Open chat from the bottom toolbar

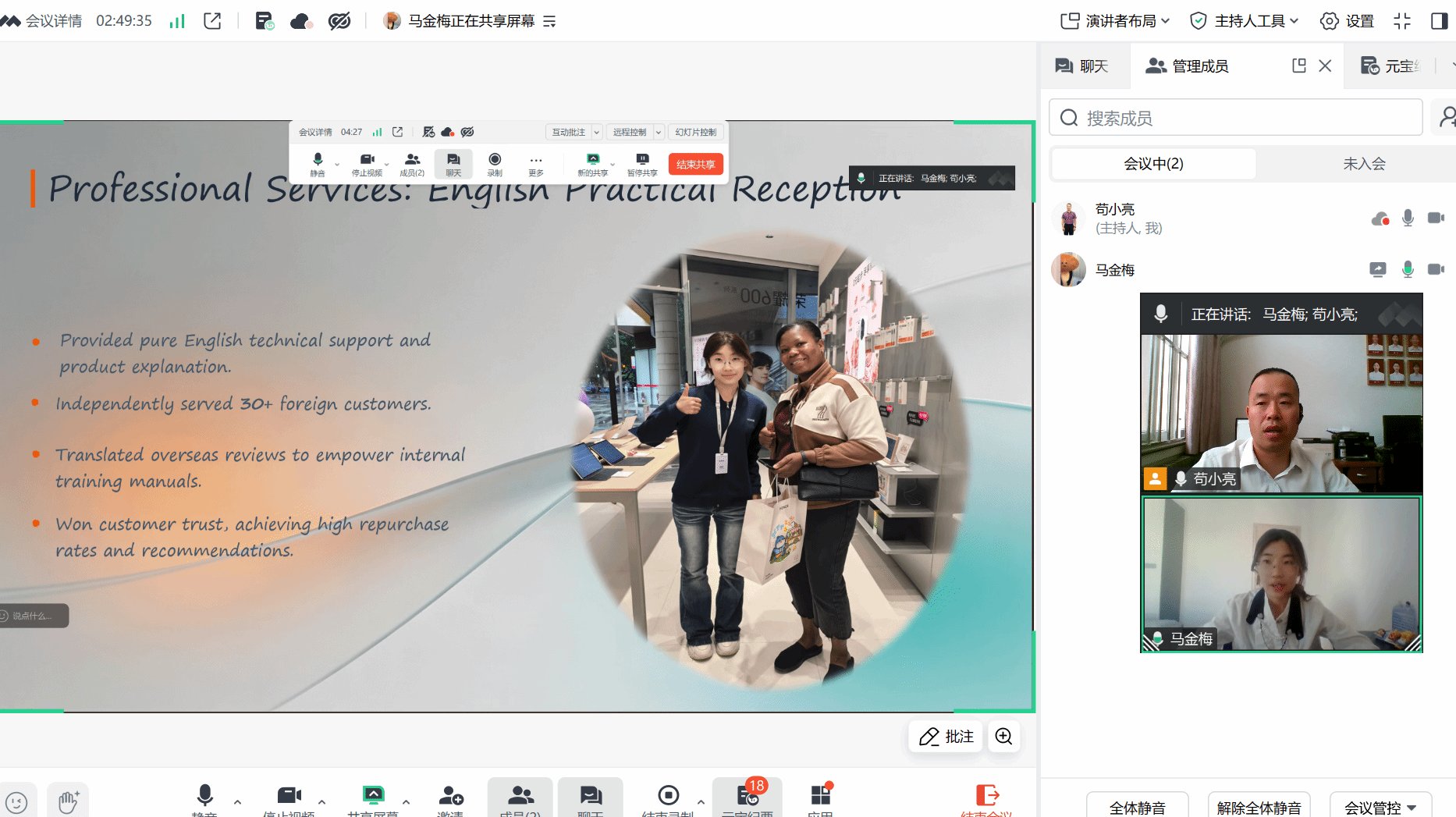591,797
